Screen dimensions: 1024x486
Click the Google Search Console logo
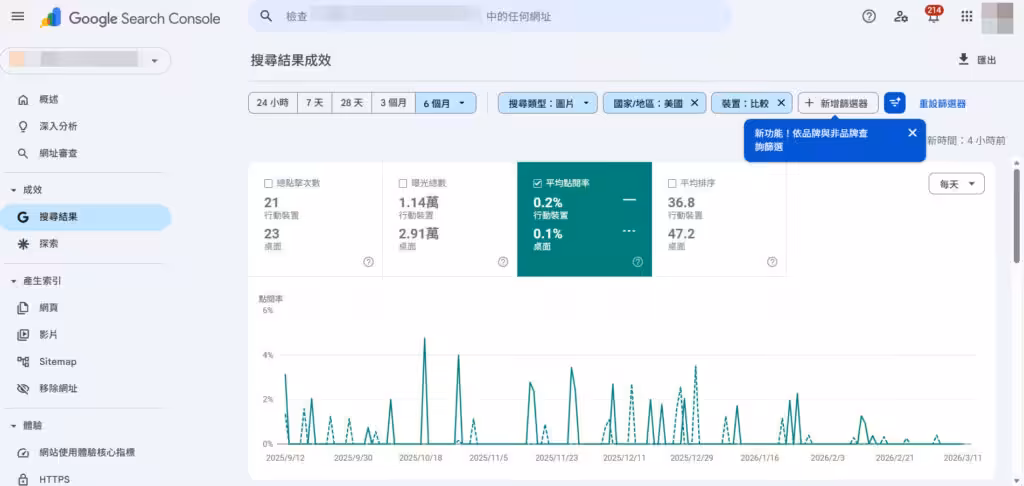(131, 18)
